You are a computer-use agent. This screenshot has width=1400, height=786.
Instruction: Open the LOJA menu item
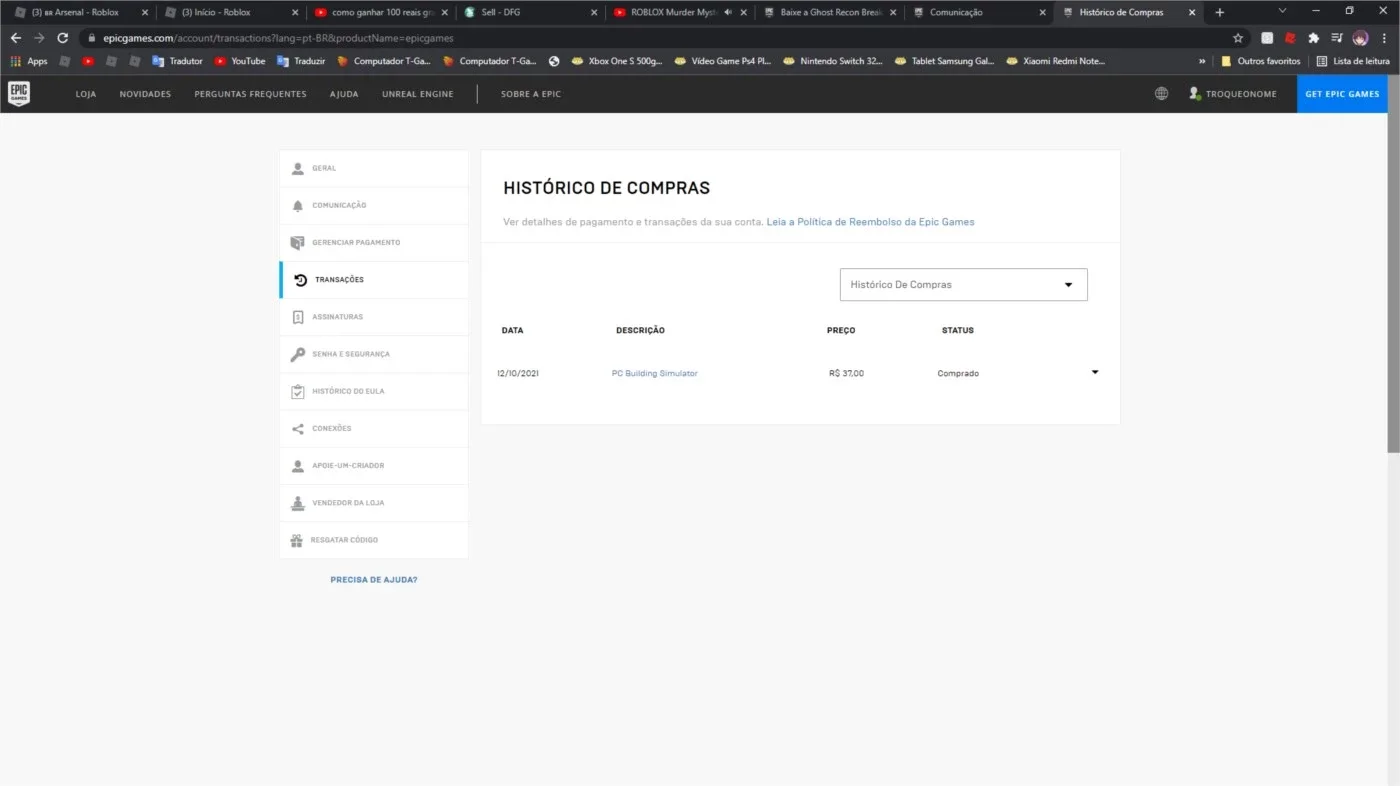click(86, 94)
